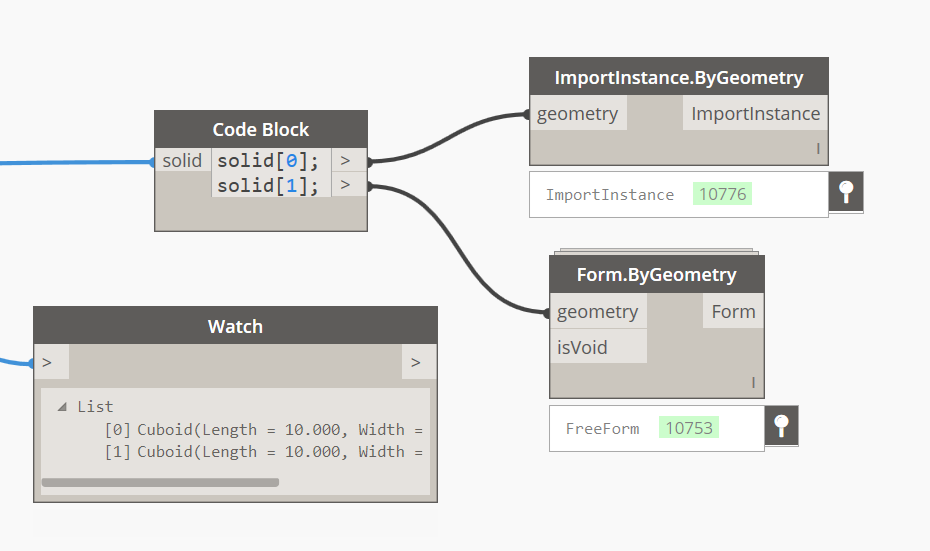Click the solid input port on Code Block
This screenshot has width=930, height=551.
182,160
